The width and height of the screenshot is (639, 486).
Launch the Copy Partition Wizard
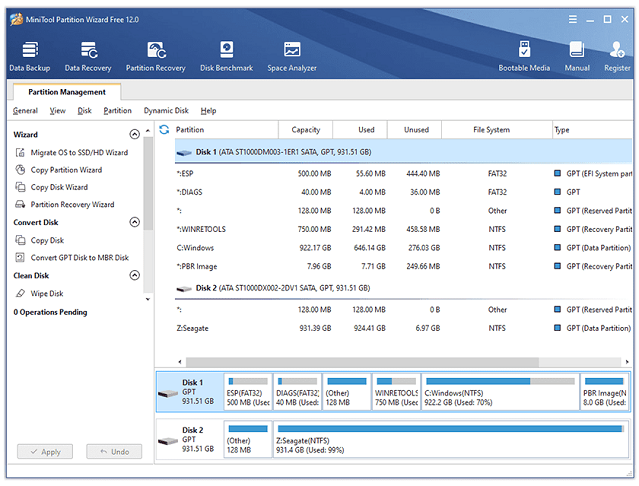[59, 170]
